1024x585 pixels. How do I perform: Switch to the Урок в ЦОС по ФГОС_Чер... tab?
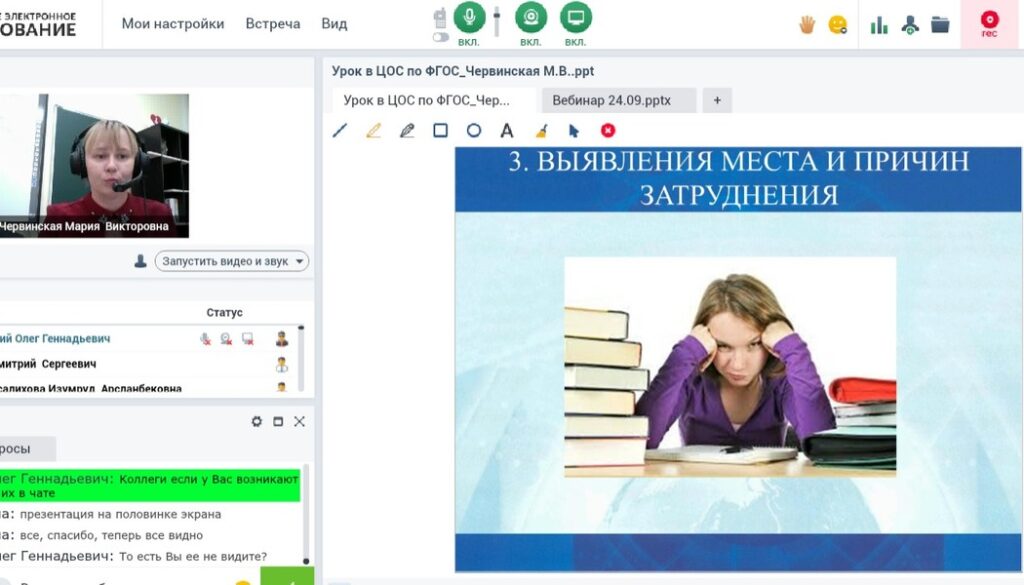pos(432,101)
